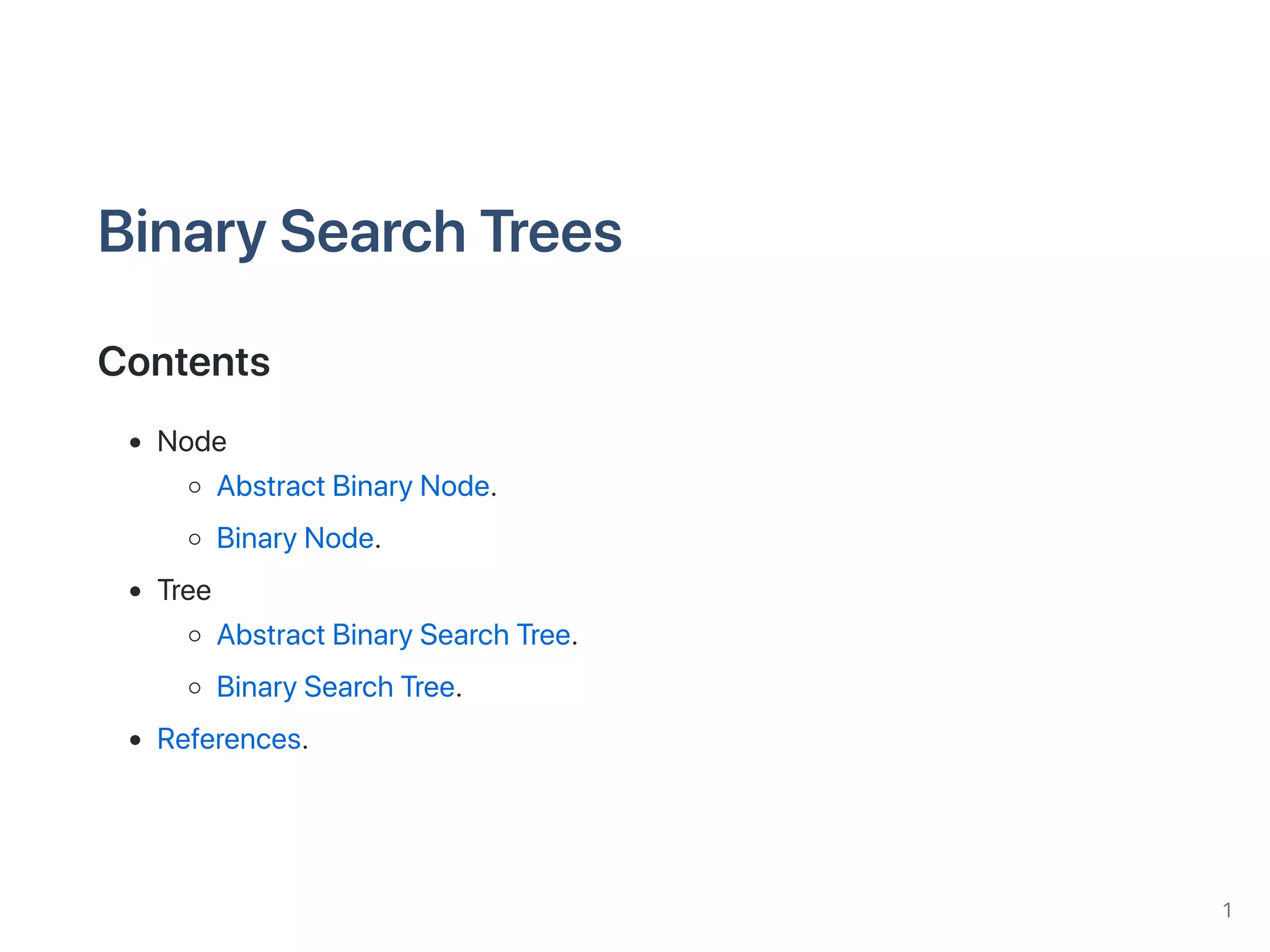The width and height of the screenshot is (1270, 952).
Task: Click the slide page number 1
Action: point(1227,910)
